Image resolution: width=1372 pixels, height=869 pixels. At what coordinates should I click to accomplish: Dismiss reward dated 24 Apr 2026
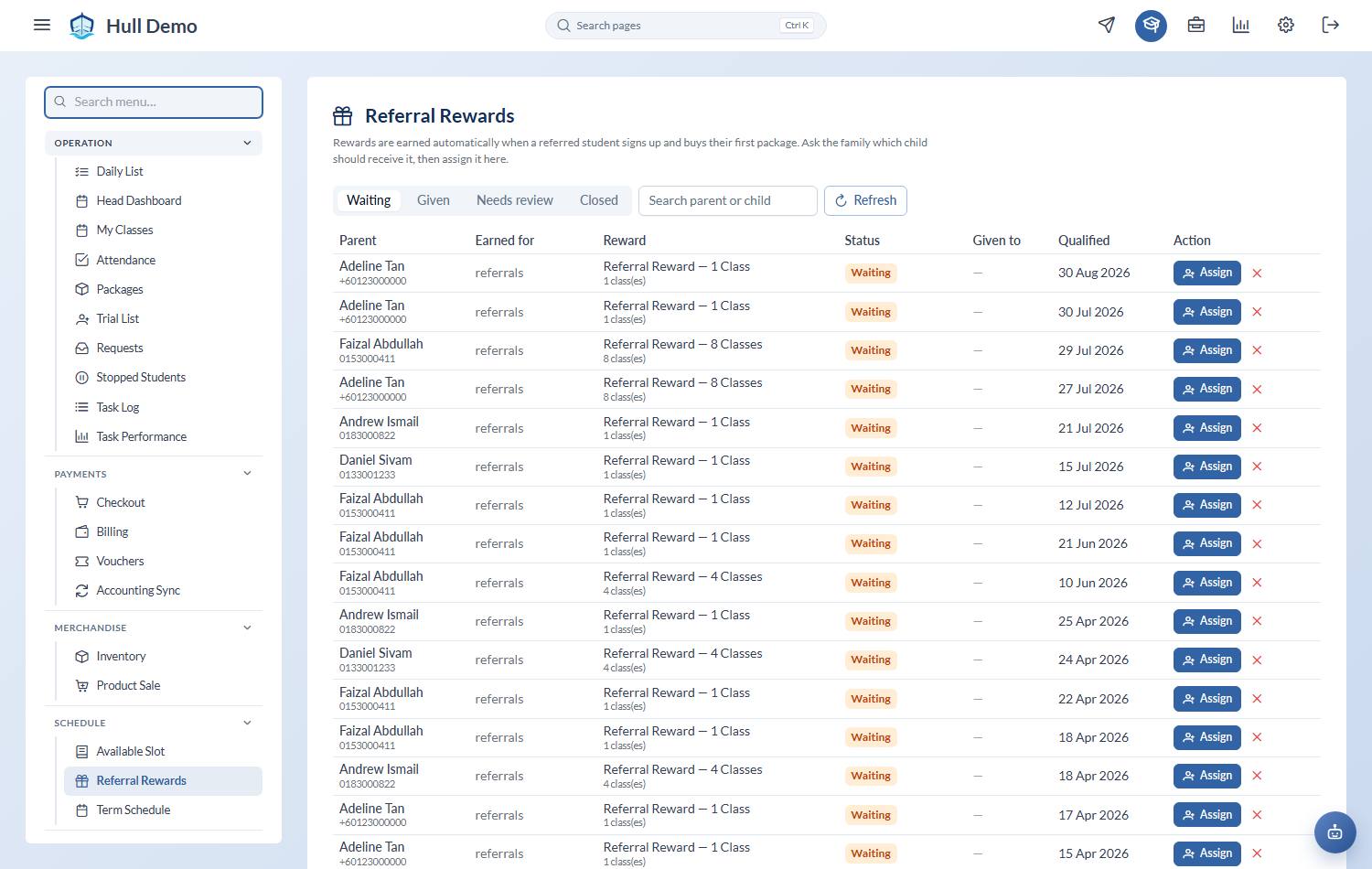(1257, 660)
